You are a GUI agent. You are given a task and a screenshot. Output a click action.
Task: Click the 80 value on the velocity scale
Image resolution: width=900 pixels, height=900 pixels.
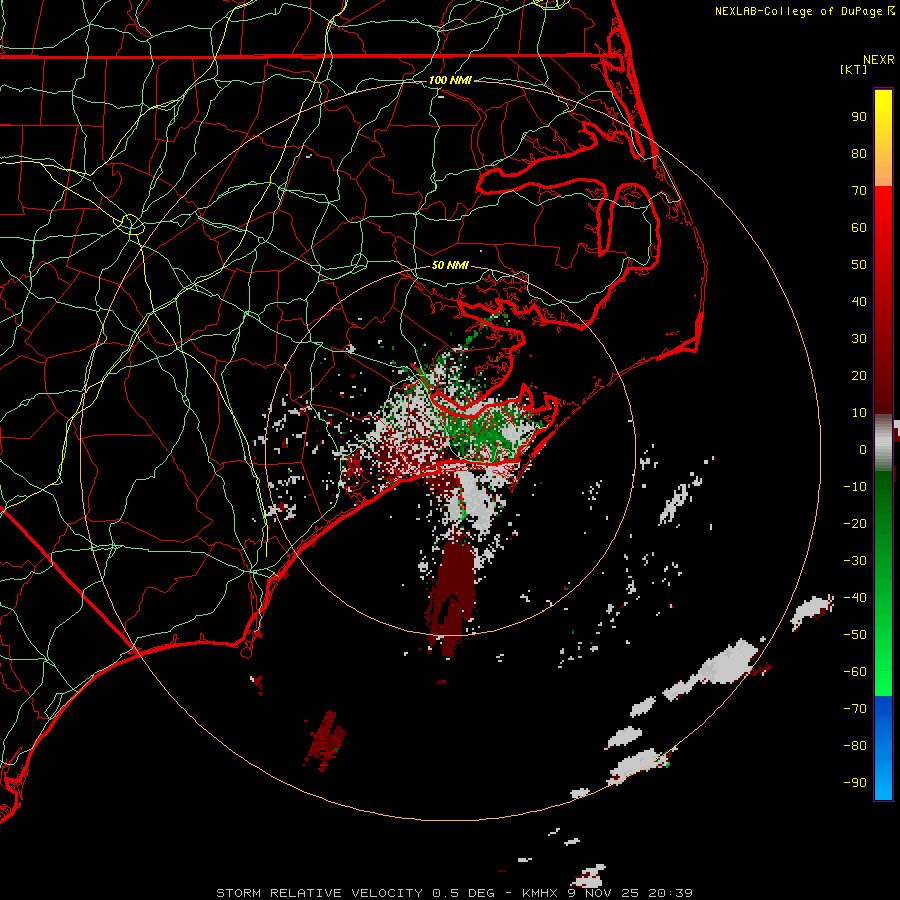click(x=859, y=153)
